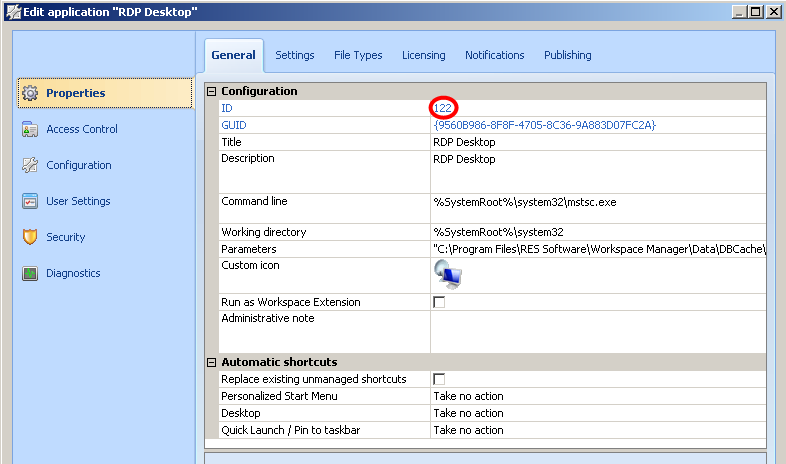Viewport: 786px width, 464px height.
Task: Collapse the Automatic shortcuts section
Action: [211, 362]
